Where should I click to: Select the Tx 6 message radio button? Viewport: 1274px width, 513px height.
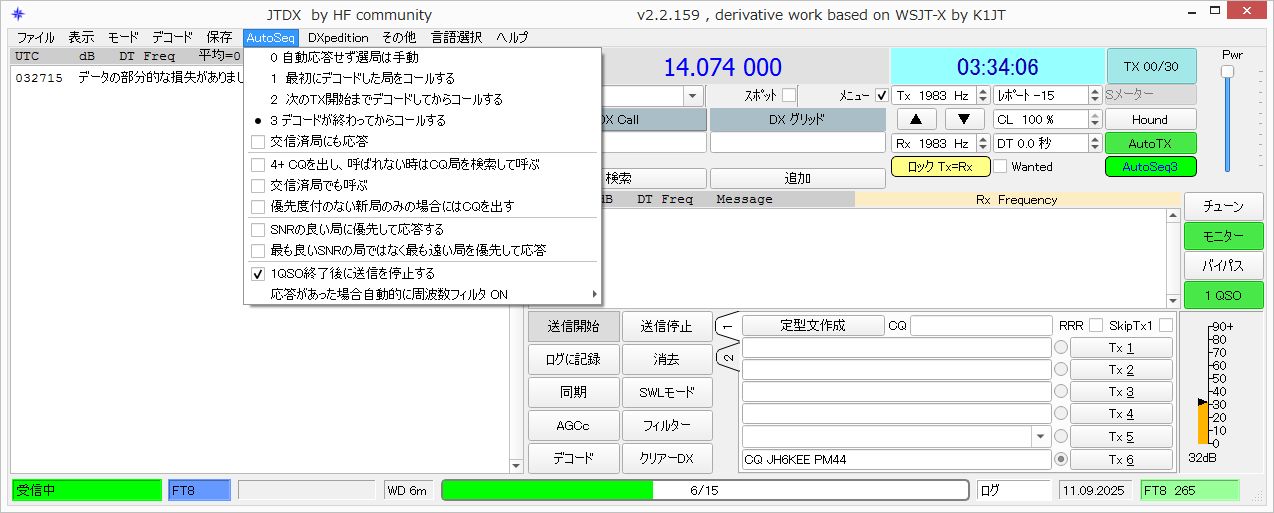pyautogui.click(x=1061, y=460)
